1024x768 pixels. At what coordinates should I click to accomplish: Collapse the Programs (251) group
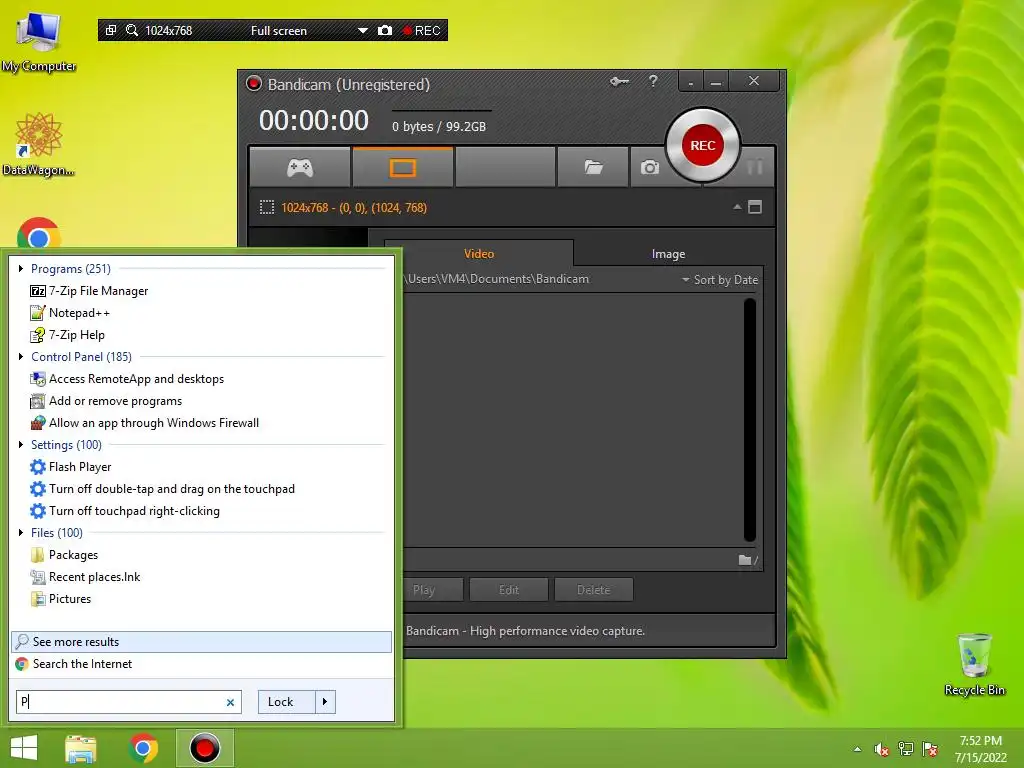(x=21, y=268)
